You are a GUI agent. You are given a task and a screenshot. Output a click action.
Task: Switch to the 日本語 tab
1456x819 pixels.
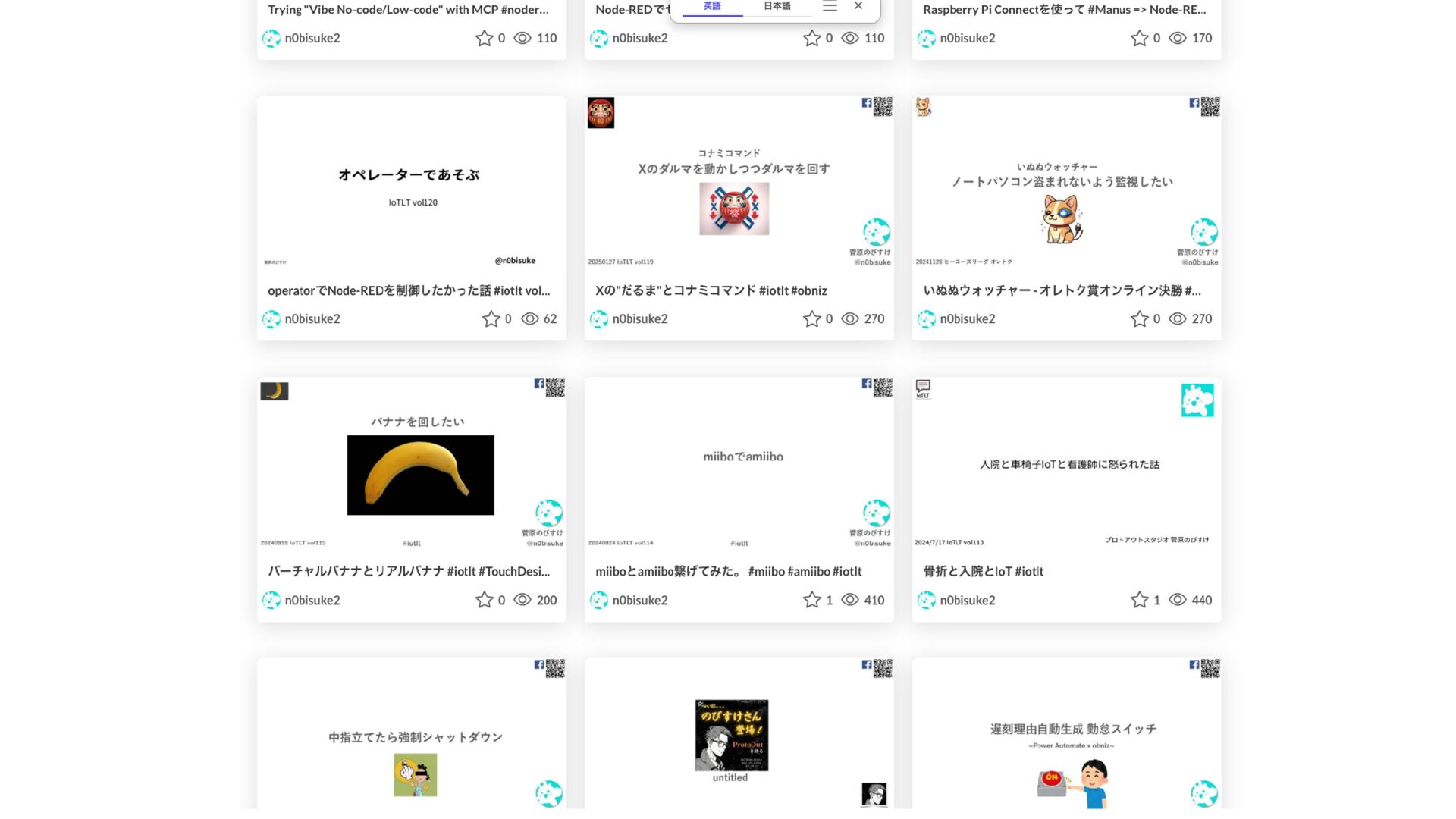point(777,6)
